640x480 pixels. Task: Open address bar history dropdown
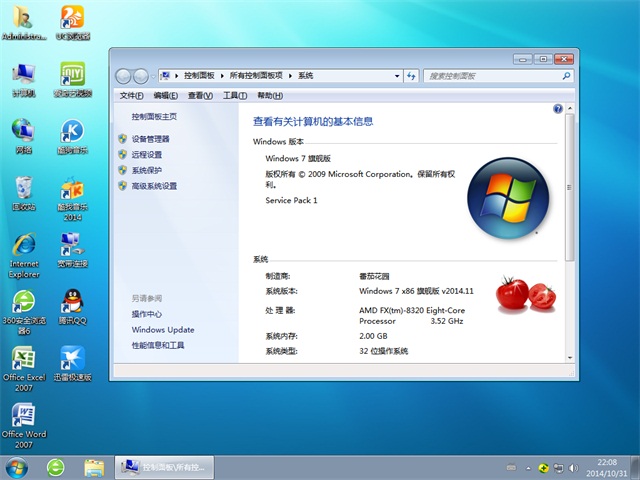tap(397, 76)
